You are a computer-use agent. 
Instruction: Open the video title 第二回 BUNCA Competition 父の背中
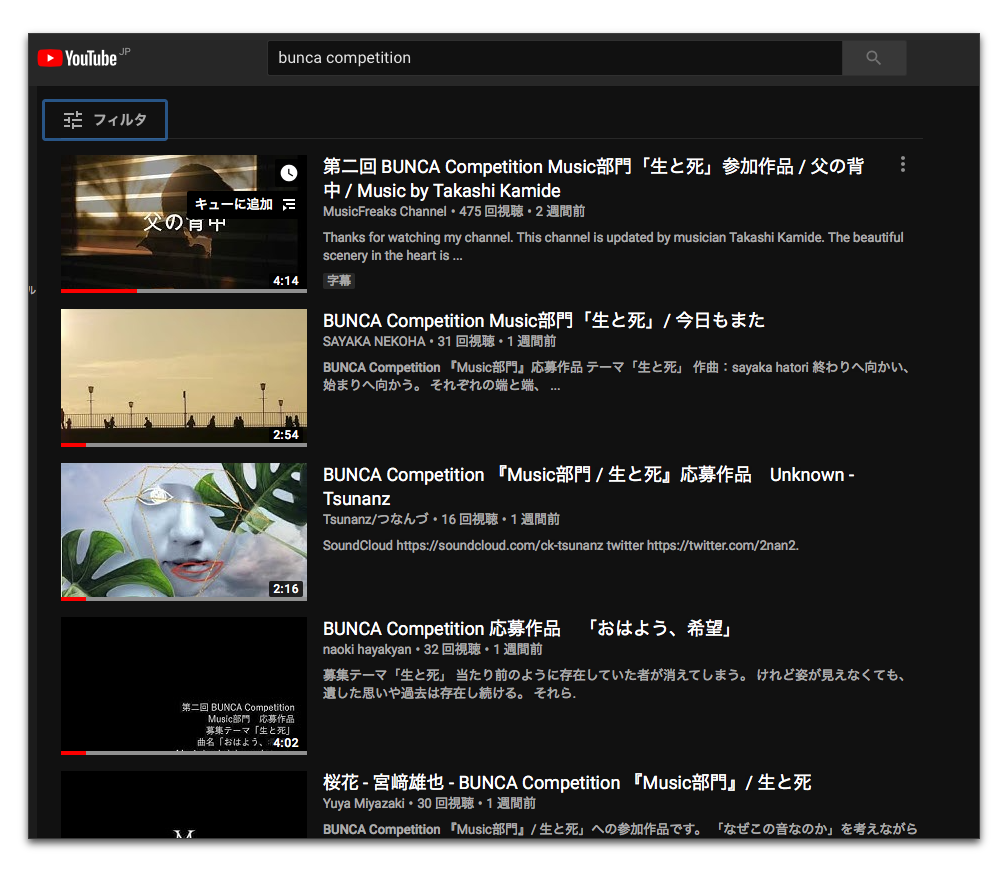[x=593, y=178]
